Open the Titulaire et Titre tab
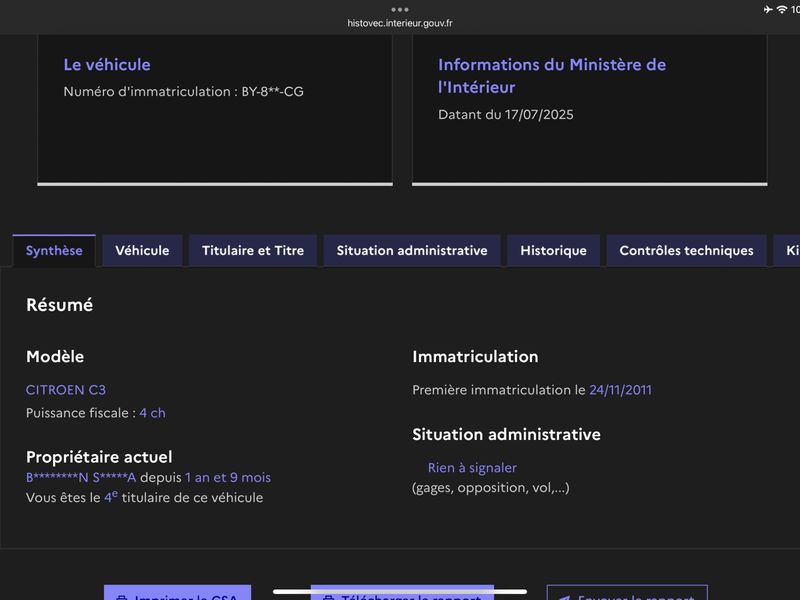The height and width of the screenshot is (600, 800). pos(253,251)
